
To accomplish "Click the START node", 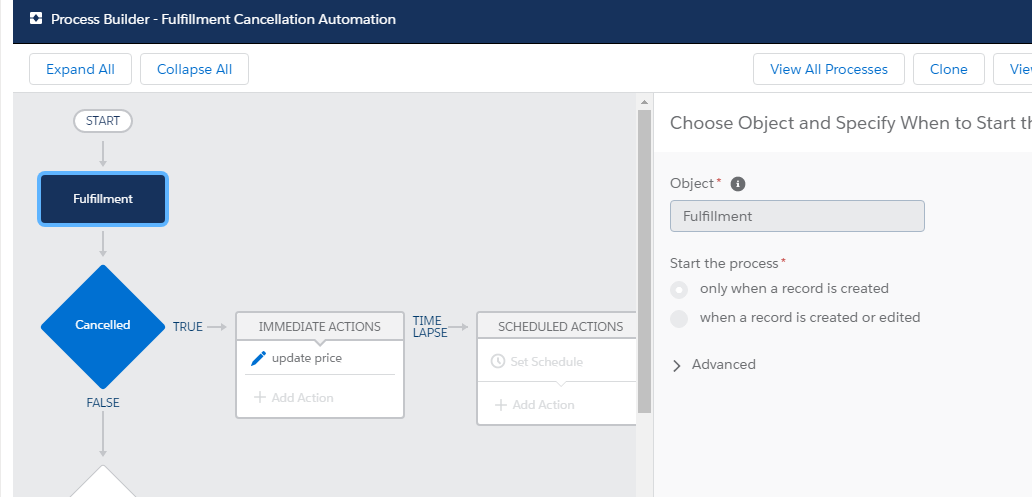I will click(103, 121).
